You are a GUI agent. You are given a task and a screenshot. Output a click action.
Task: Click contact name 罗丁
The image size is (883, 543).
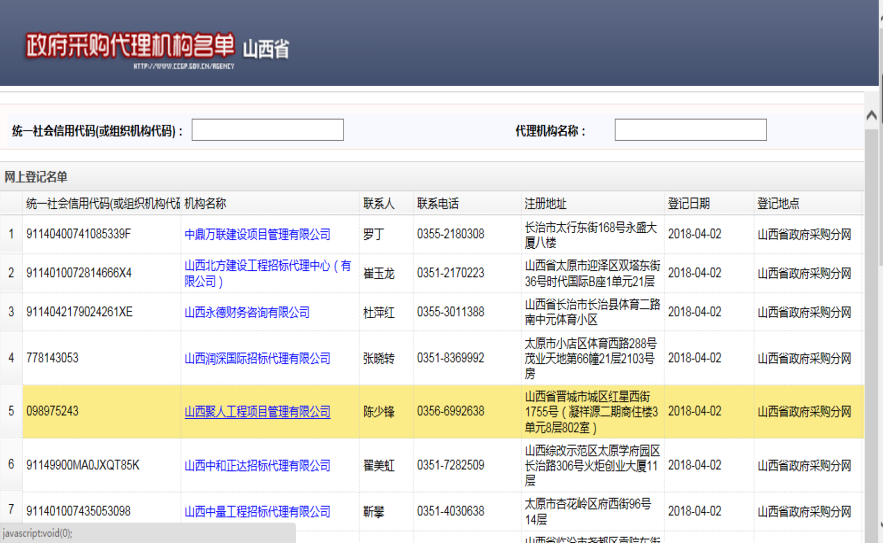click(x=374, y=234)
